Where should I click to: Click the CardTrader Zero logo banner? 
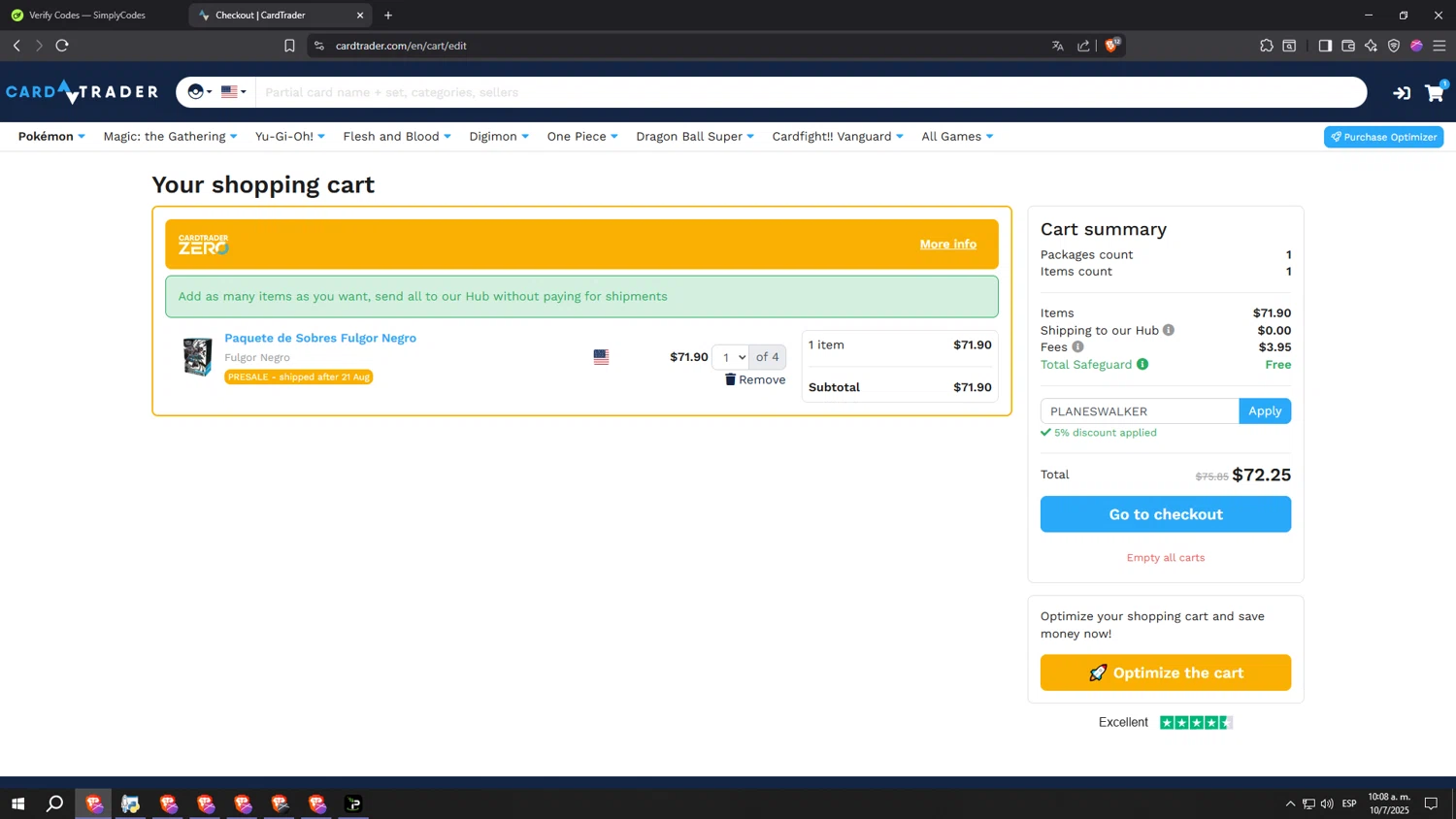pyautogui.click(x=204, y=245)
